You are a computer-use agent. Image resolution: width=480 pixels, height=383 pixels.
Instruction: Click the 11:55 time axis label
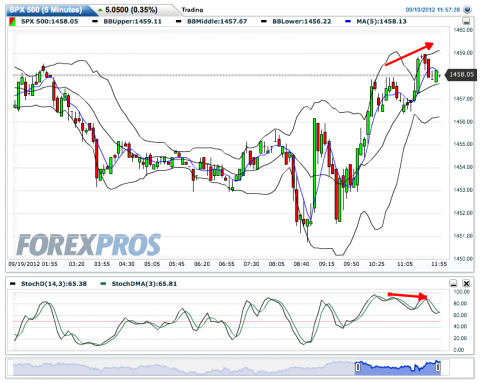[439, 264]
